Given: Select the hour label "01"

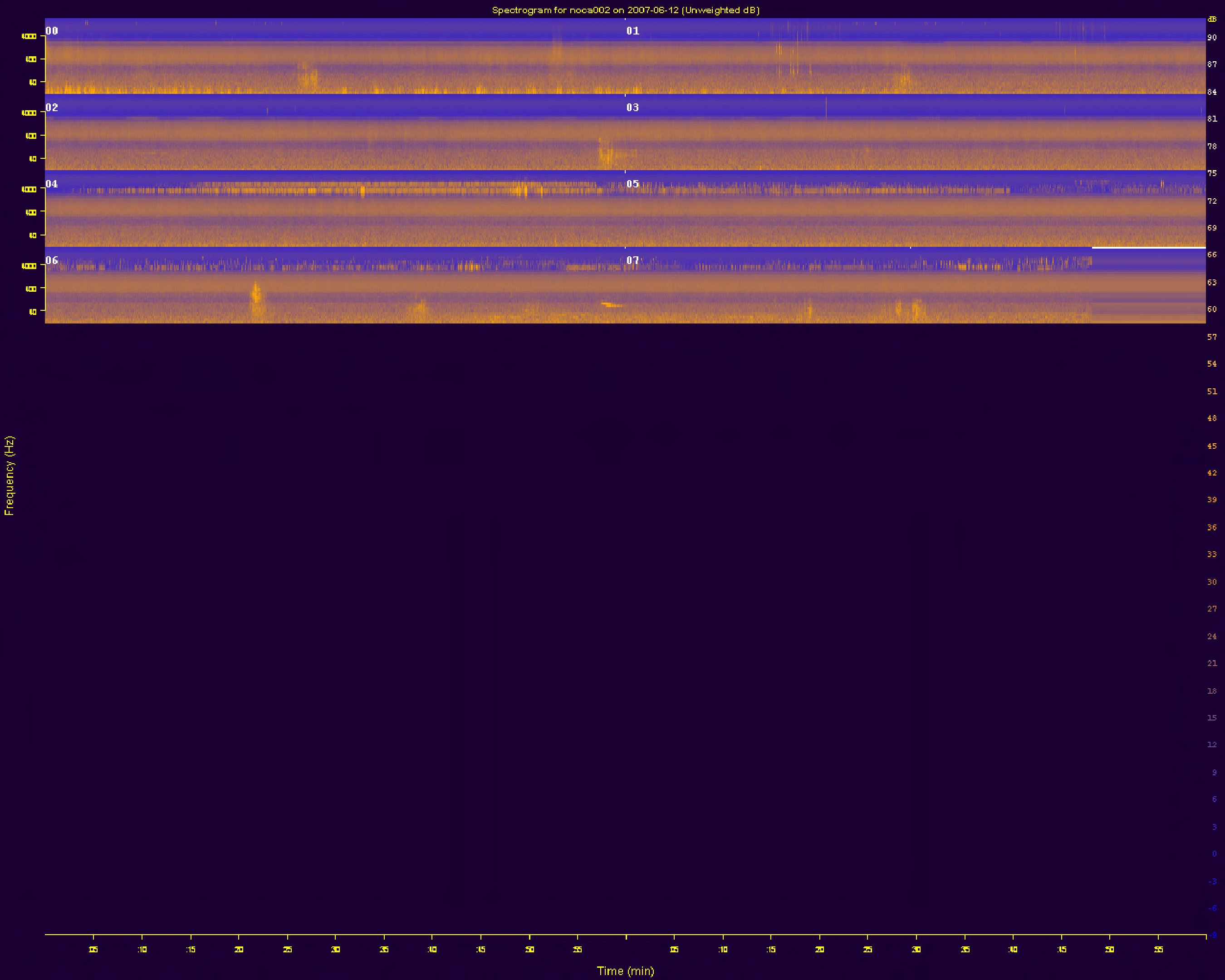Looking at the screenshot, I should tap(633, 31).
